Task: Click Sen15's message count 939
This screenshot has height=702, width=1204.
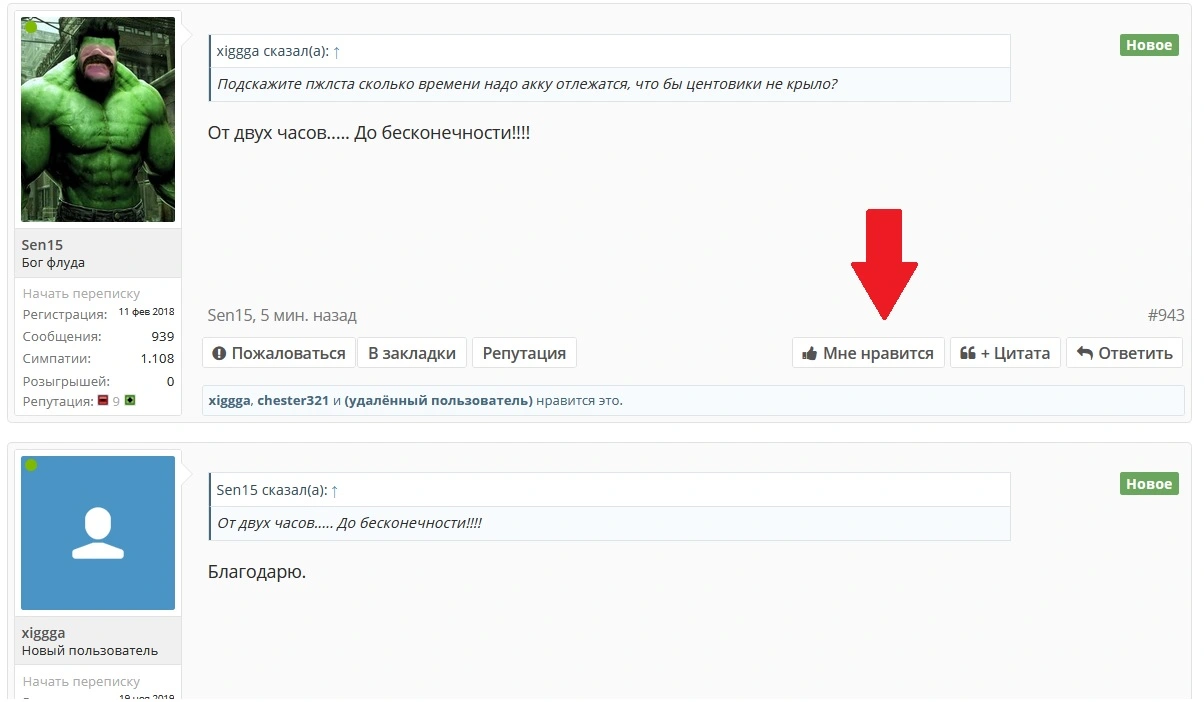Action: (163, 337)
